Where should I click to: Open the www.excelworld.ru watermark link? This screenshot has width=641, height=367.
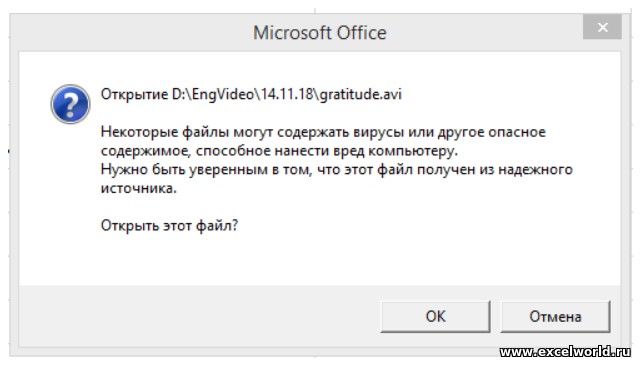click(x=565, y=351)
